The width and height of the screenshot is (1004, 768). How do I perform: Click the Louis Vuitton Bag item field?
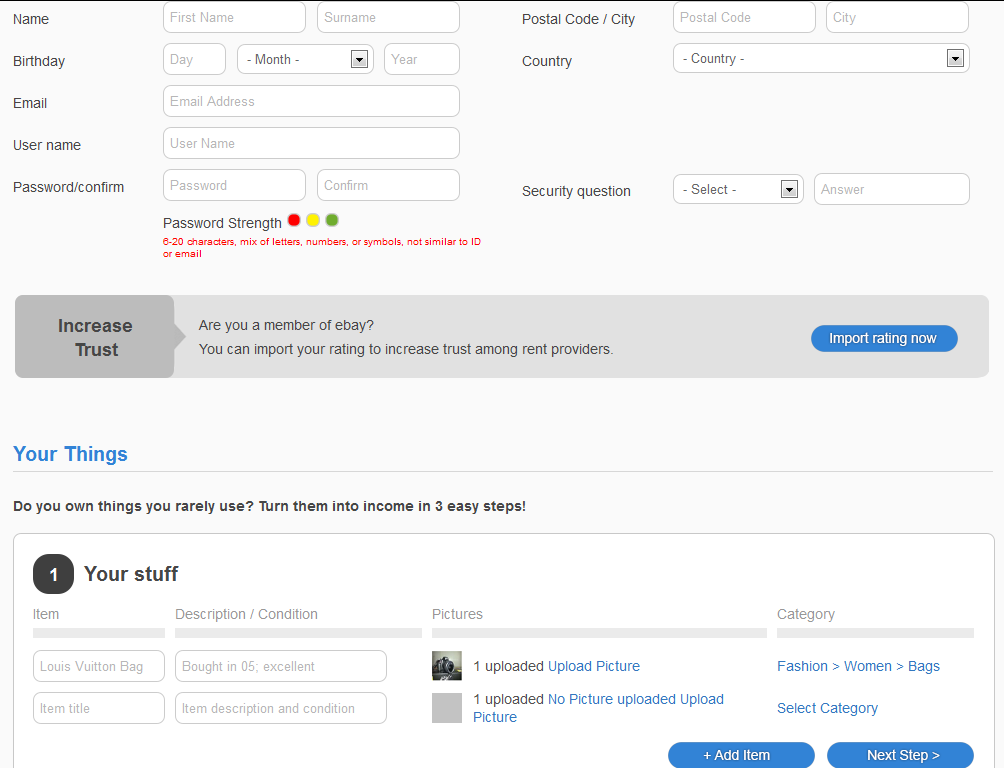[x=99, y=666]
